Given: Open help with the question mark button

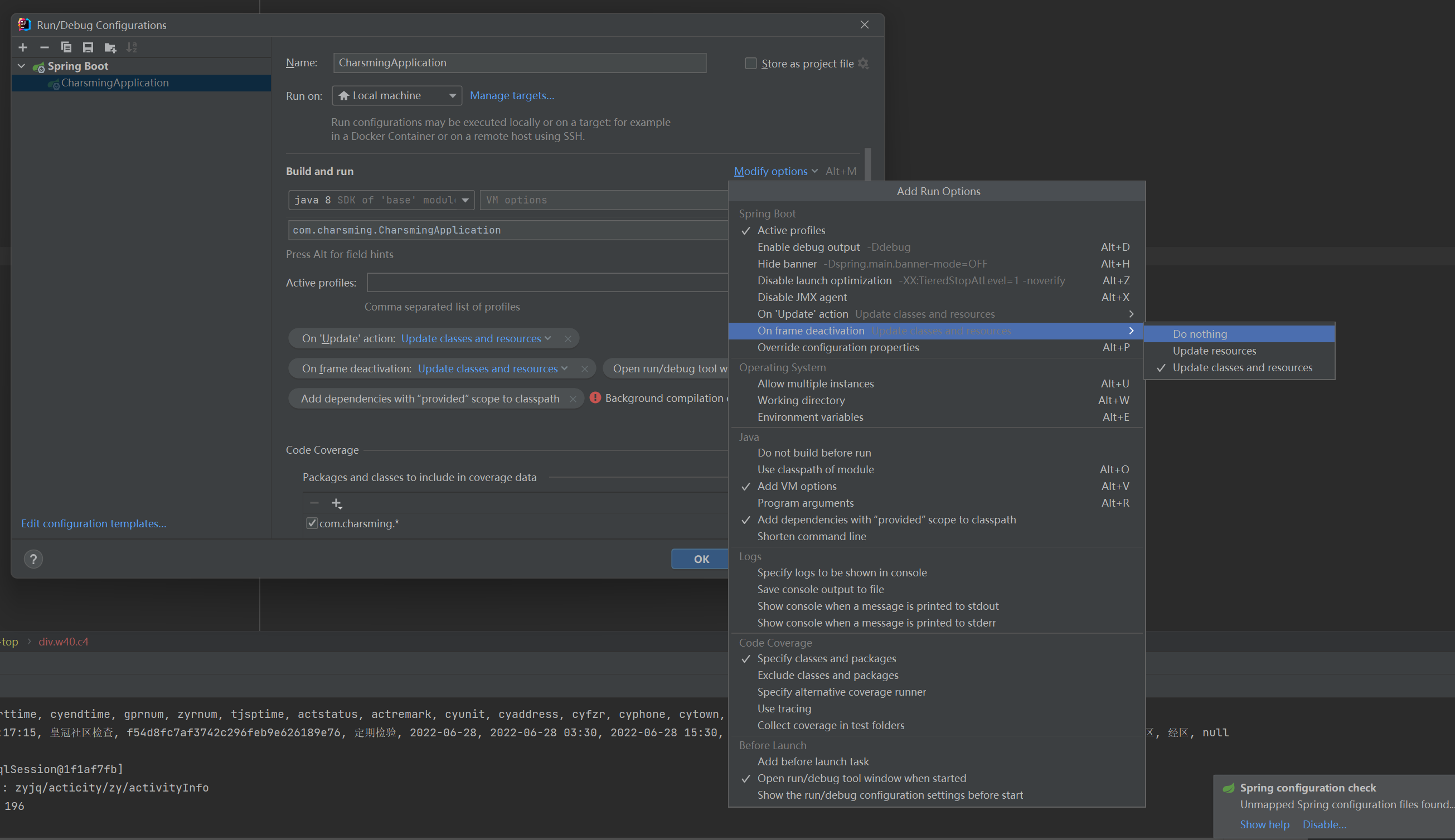Looking at the screenshot, I should pyautogui.click(x=33, y=559).
